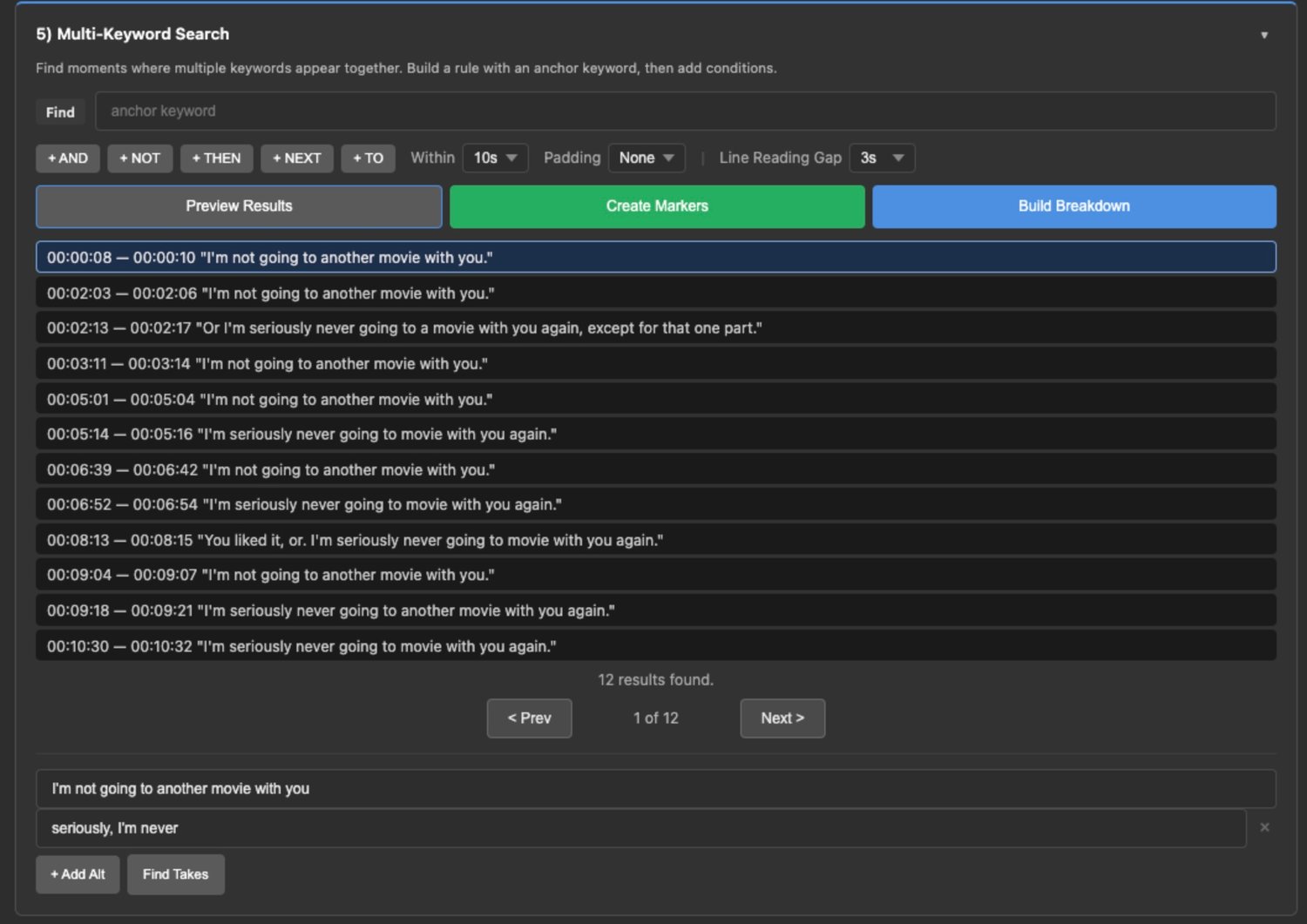Select result at 00:00:08 — 00:00:10
Viewport: 1307px width, 924px height.
click(656, 258)
